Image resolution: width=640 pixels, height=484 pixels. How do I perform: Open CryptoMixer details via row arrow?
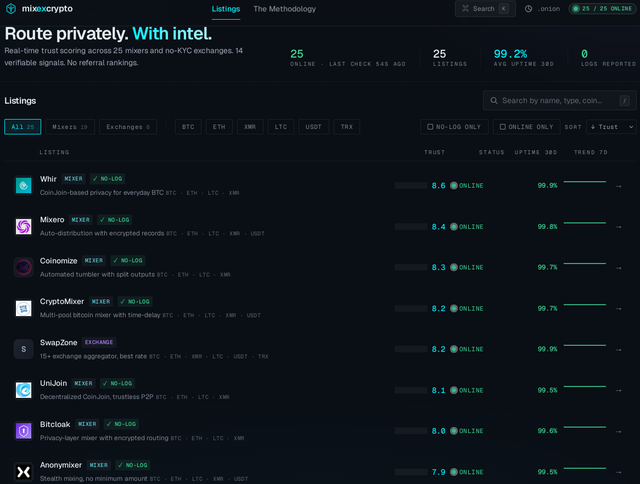pyautogui.click(x=619, y=309)
